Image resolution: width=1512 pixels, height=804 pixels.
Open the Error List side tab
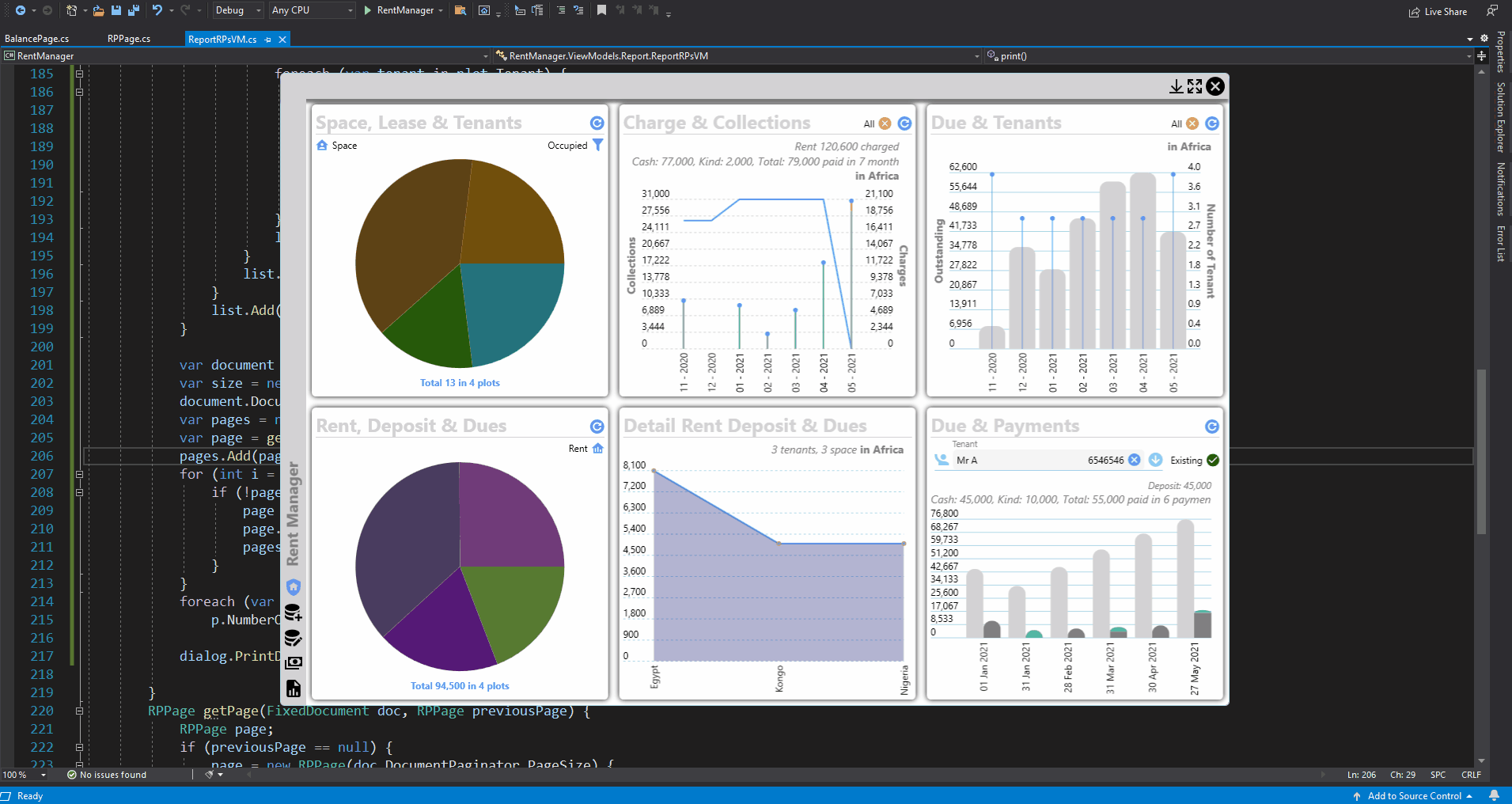[x=1500, y=243]
